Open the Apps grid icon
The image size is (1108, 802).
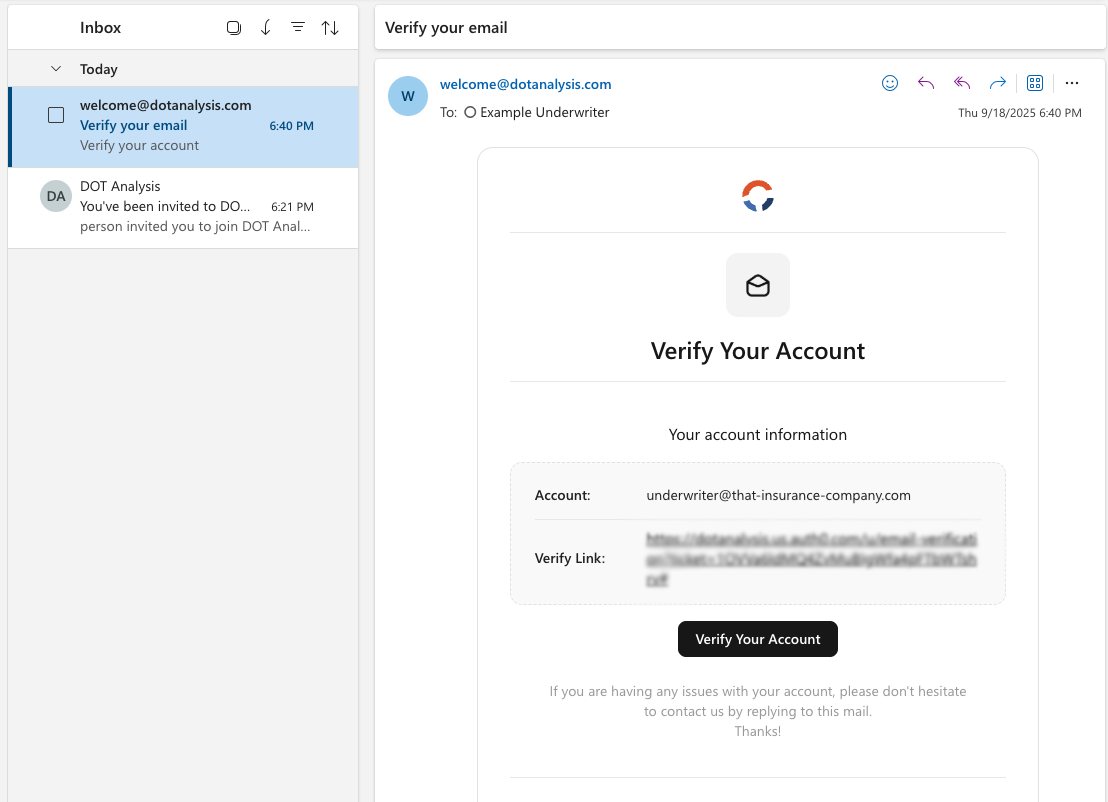(1035, 83)
